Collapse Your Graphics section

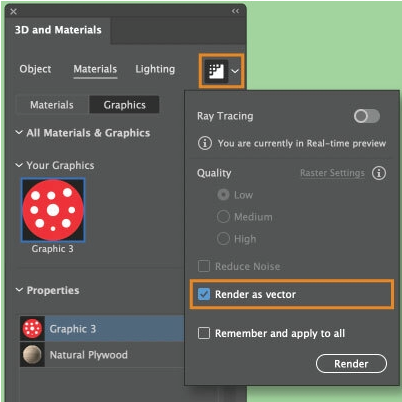(19, 165)
